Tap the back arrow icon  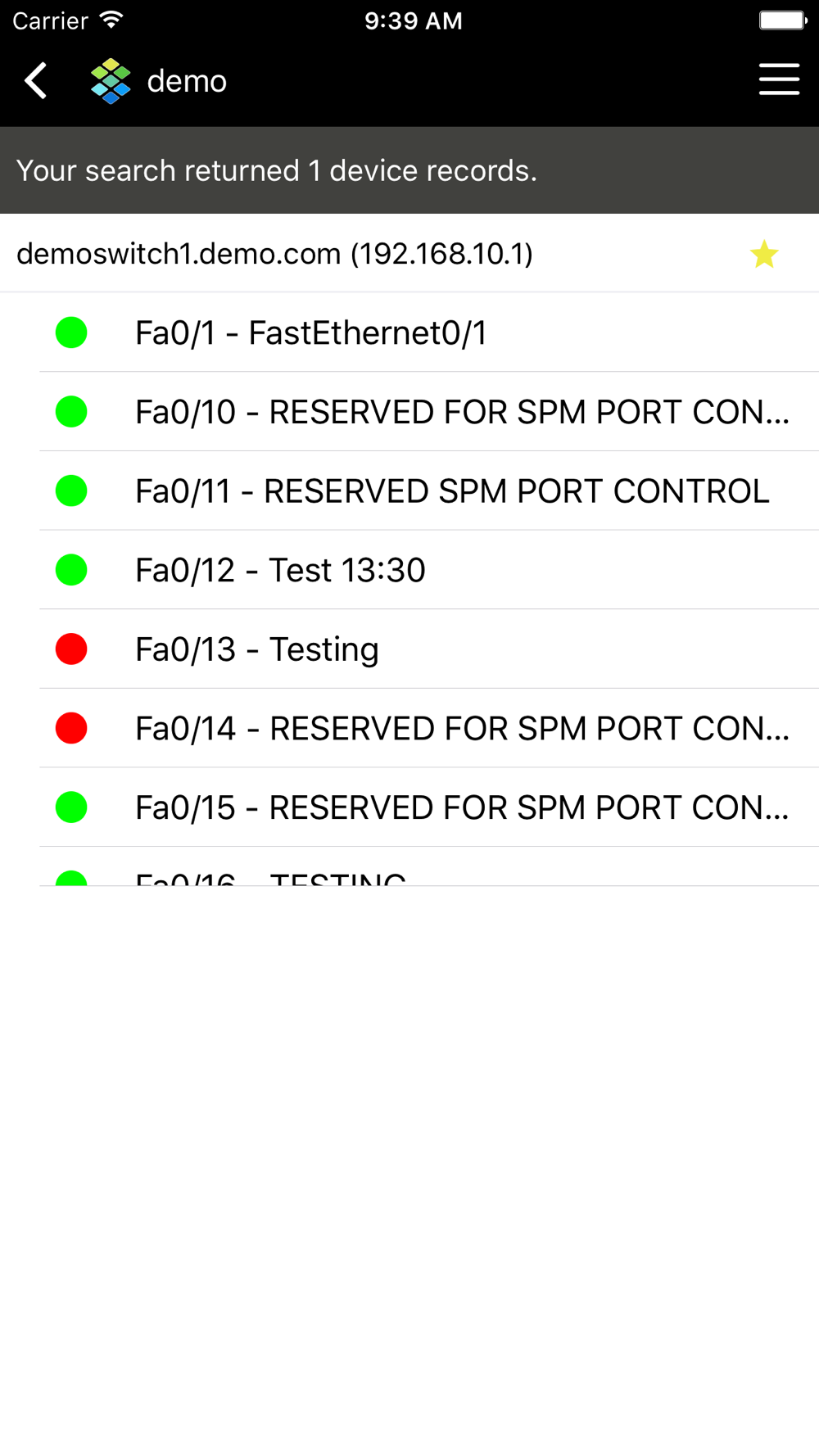36,80
